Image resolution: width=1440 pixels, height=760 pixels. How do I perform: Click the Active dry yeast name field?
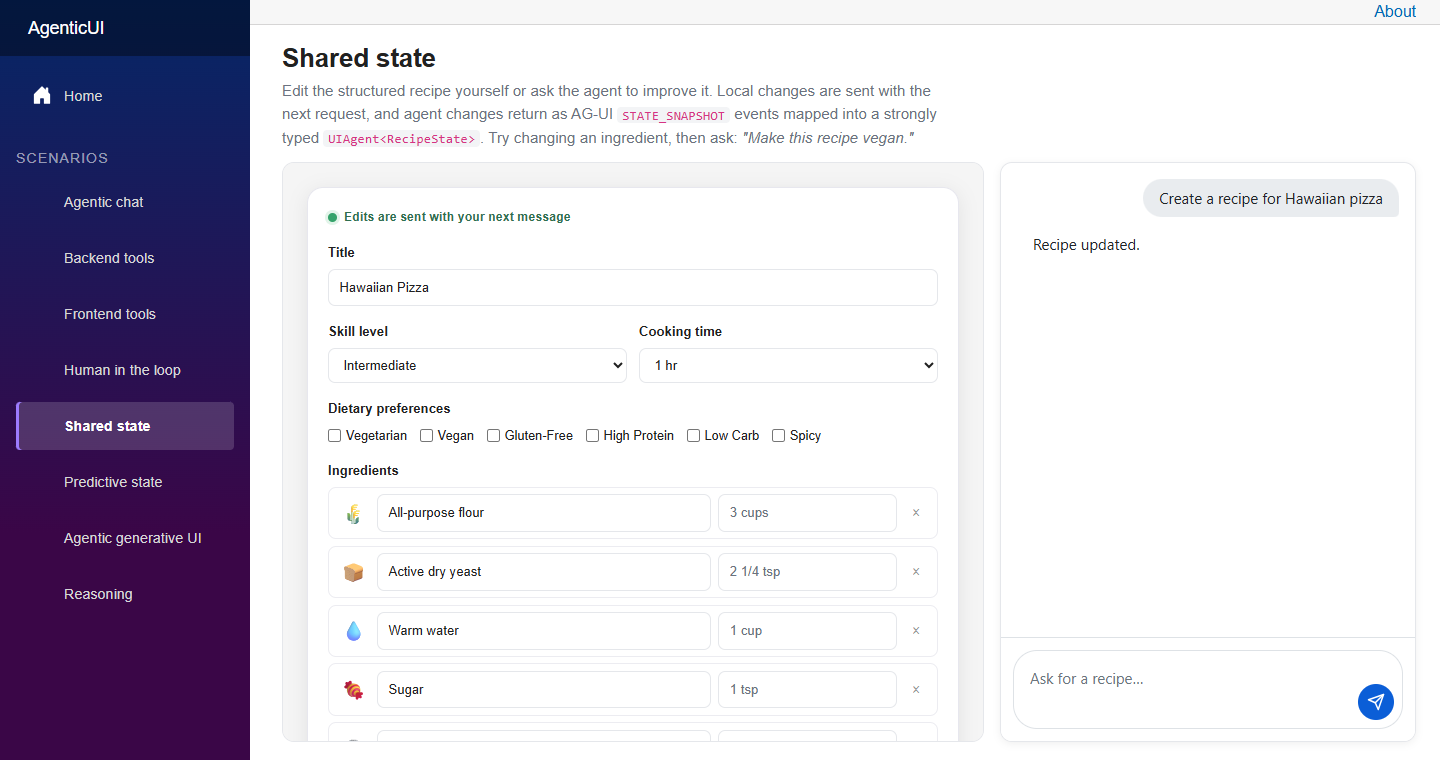click(544, 572)
